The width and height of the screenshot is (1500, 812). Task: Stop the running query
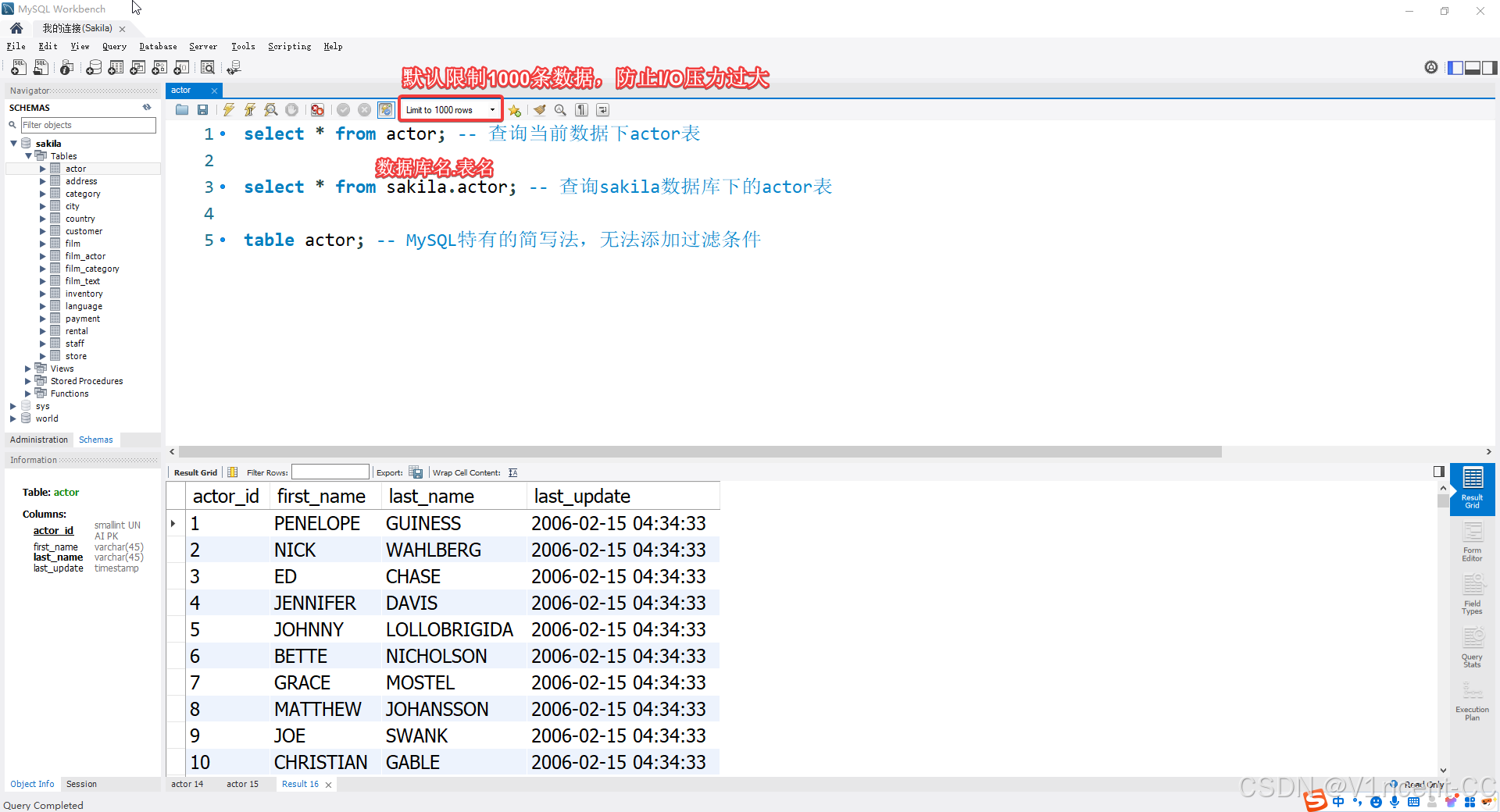(291, 110)
